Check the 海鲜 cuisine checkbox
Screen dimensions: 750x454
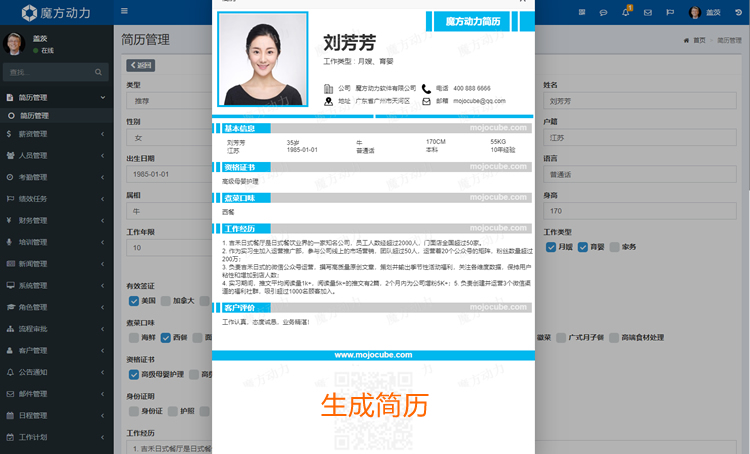[134, 338]
